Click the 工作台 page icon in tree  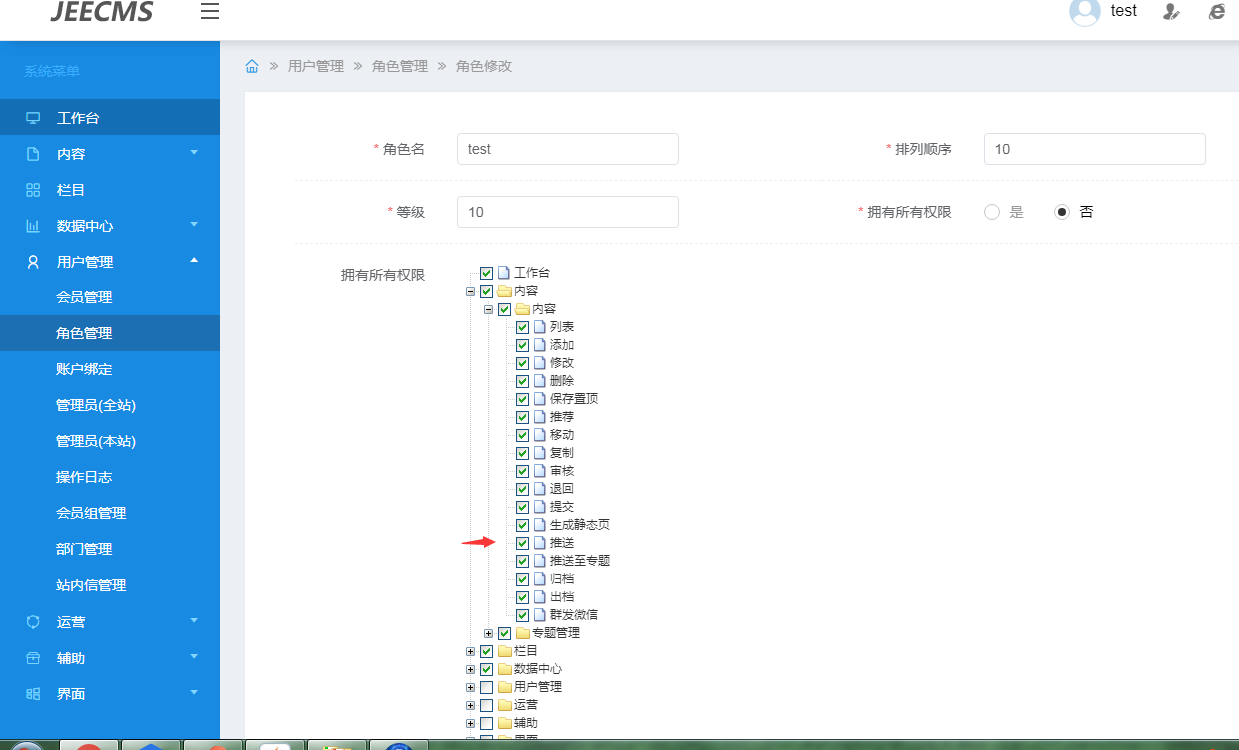click(x=504, y=273)
